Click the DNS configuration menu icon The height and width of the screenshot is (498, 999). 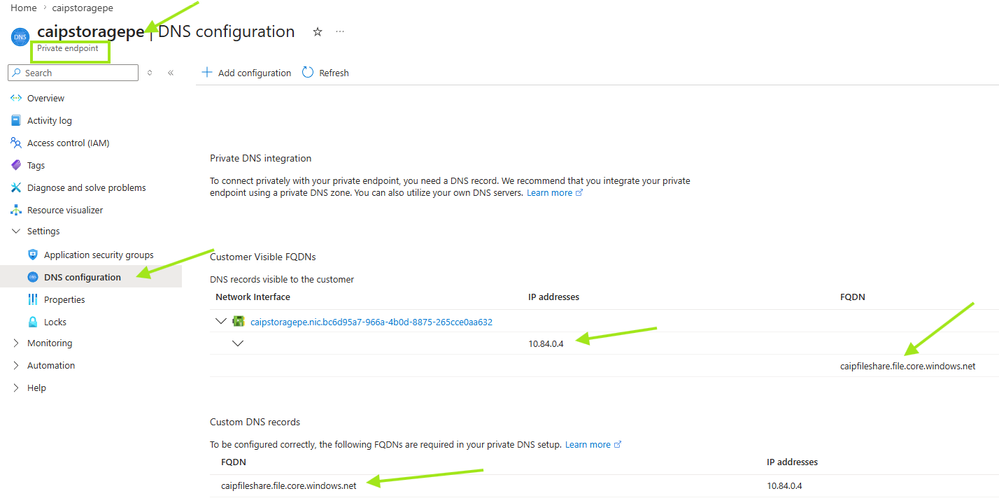pyautogui.click(x=33, y=277)
